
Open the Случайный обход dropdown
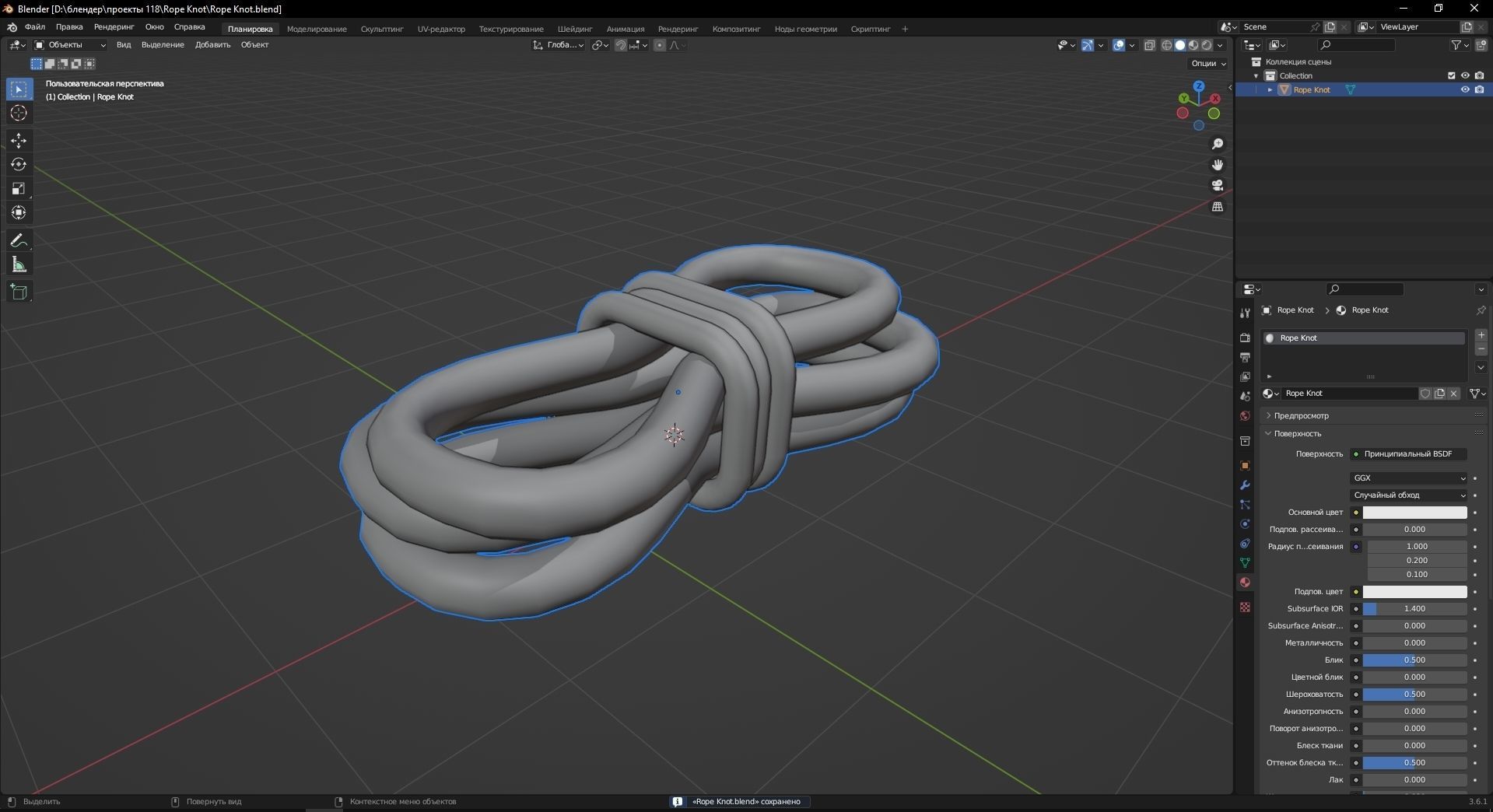[1409, 495]
